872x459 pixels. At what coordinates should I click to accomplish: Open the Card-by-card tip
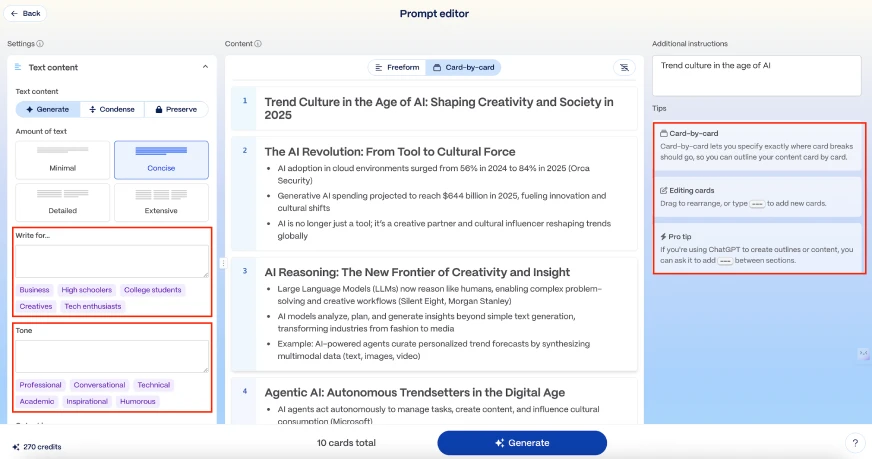757,145
